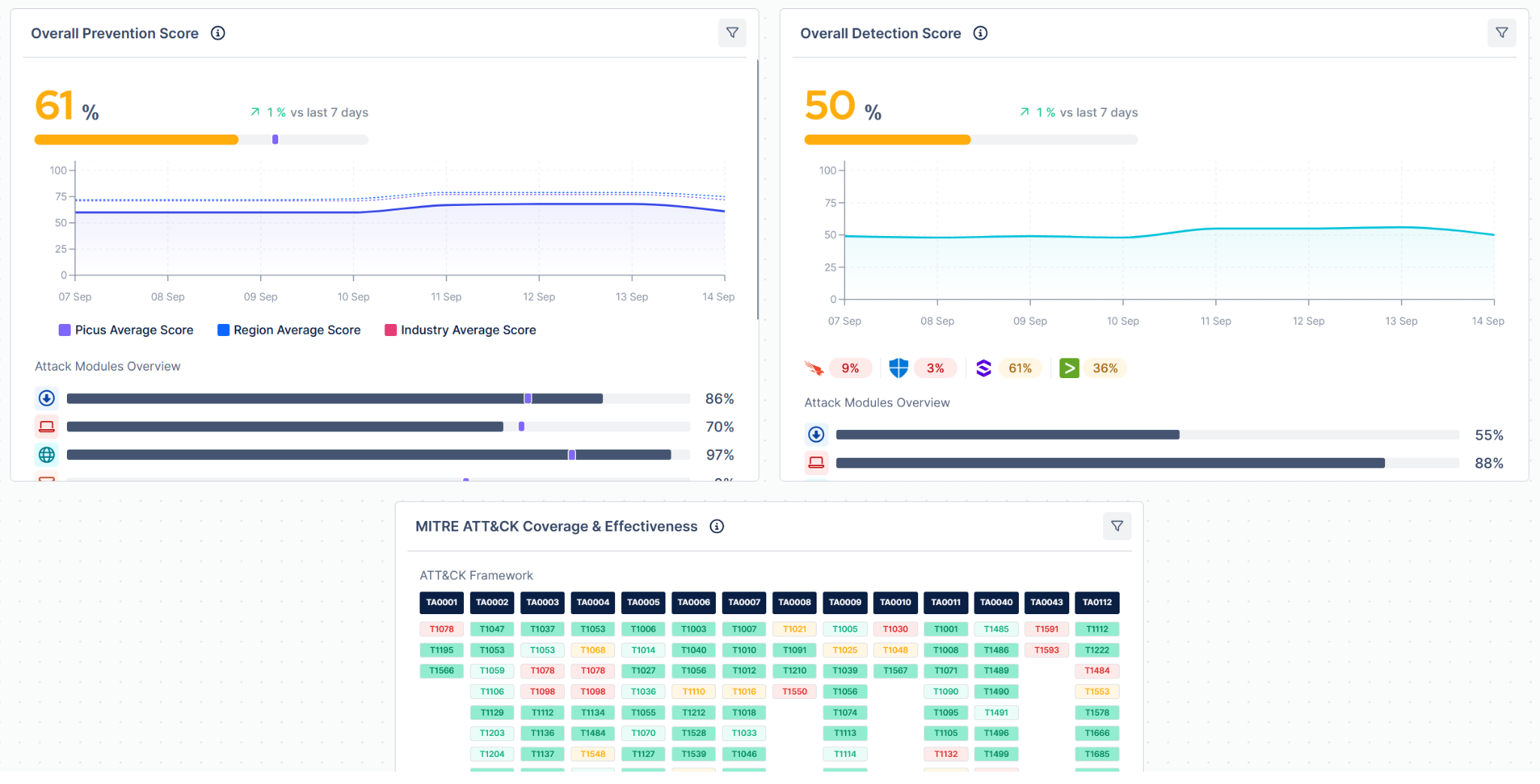Viewport: 1540px width, 784px height.
Task: Click the purple SentinelOne icon beside 61%
Action: pyautogui.click(x=984, y=368)
